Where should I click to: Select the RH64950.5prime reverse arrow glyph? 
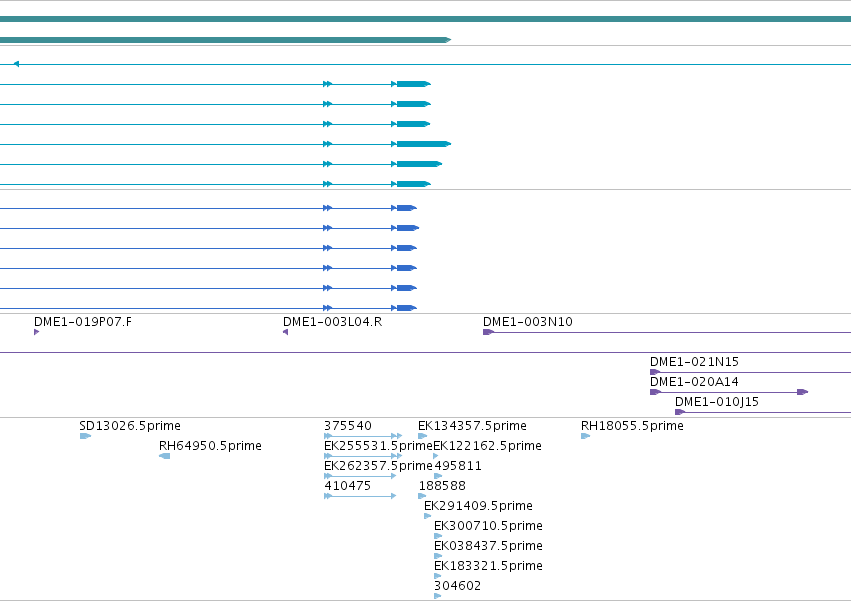[164, 456]
